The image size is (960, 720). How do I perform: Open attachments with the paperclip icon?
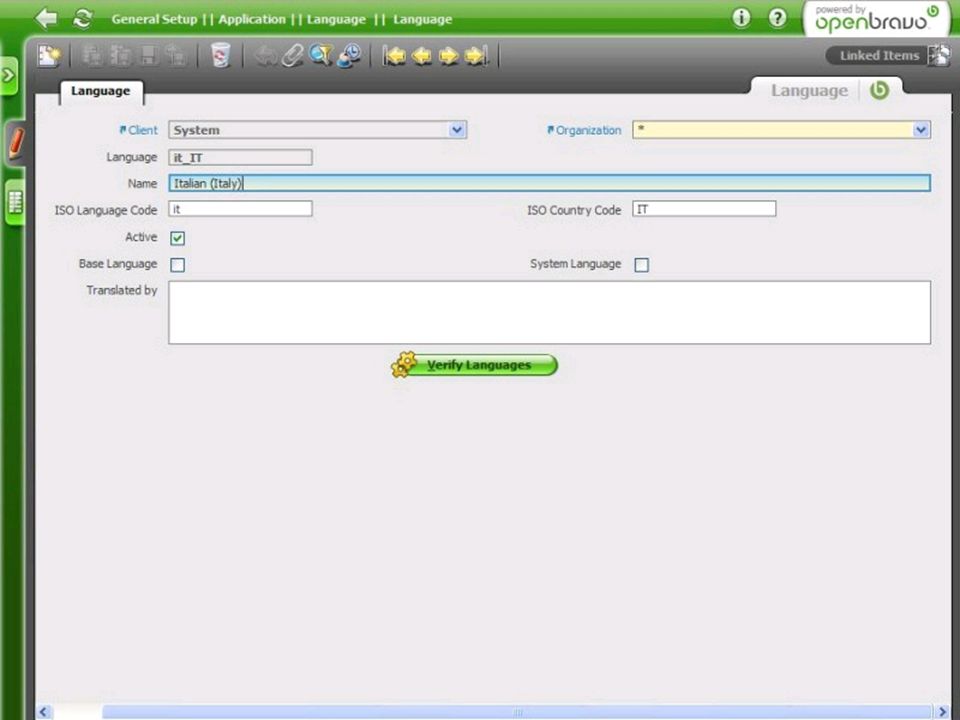click(293, 56)
